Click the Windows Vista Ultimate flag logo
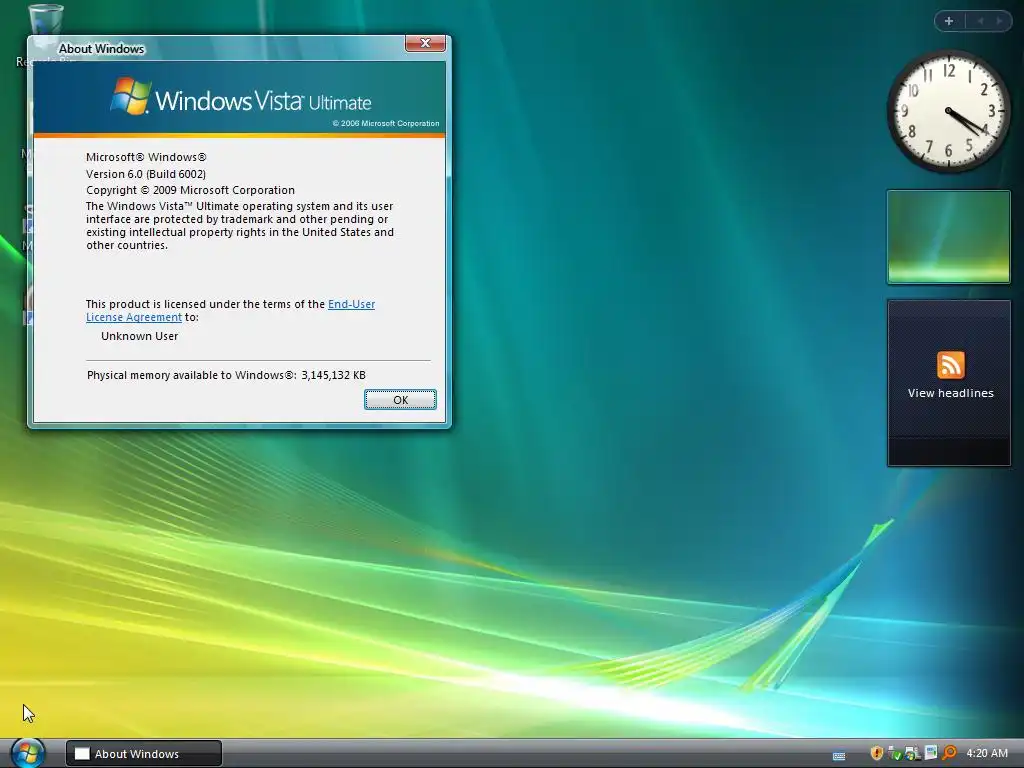Screen dimensions: 1024x768 131,96
